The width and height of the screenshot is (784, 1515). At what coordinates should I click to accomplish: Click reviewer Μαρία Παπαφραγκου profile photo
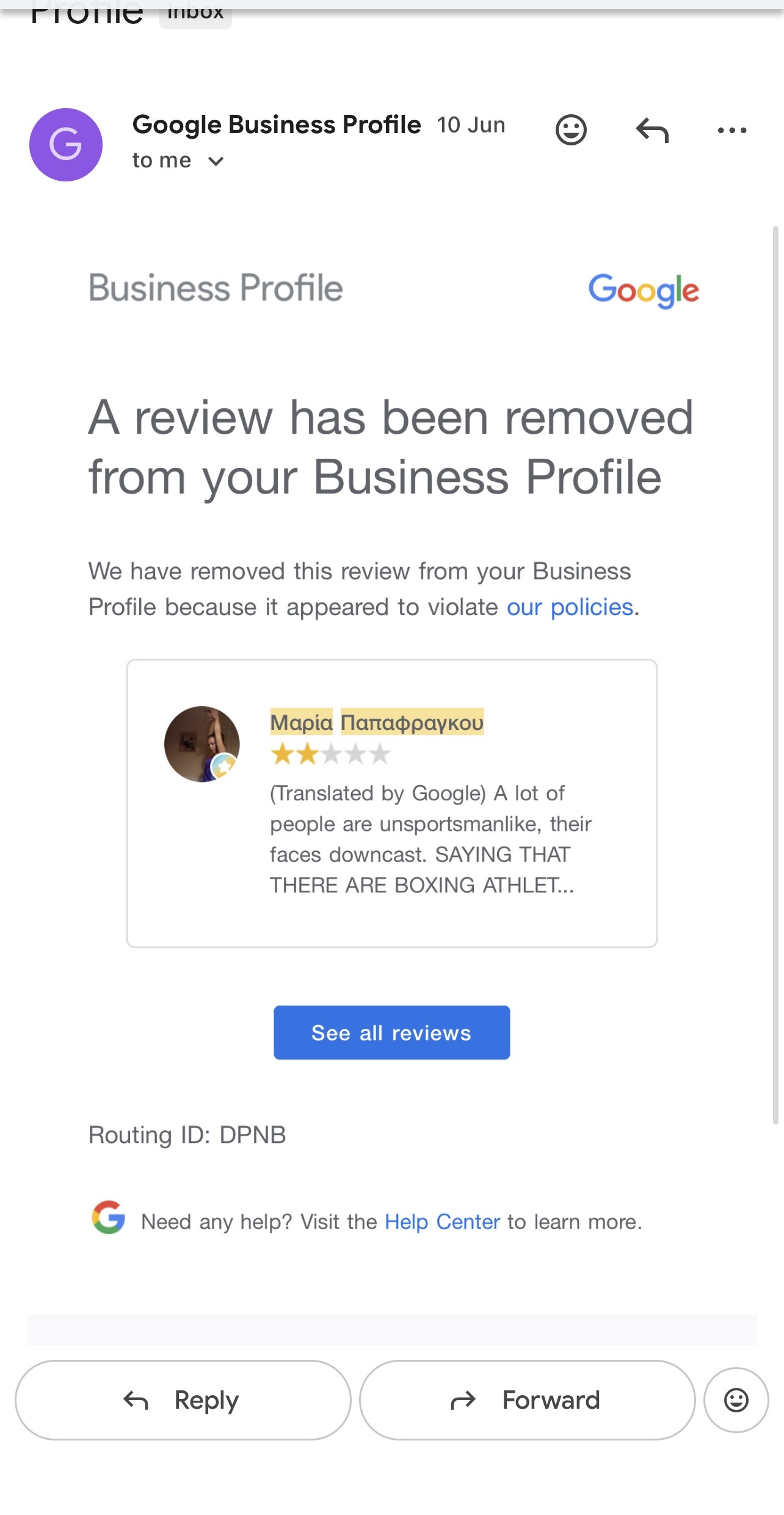202,744
